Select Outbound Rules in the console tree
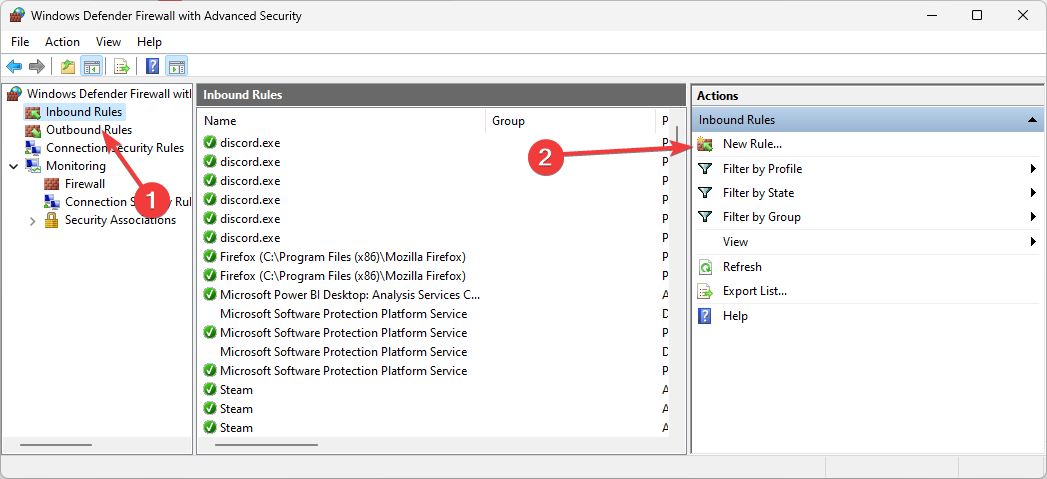Screen dimensions: 1047x479 pos(89,130)
